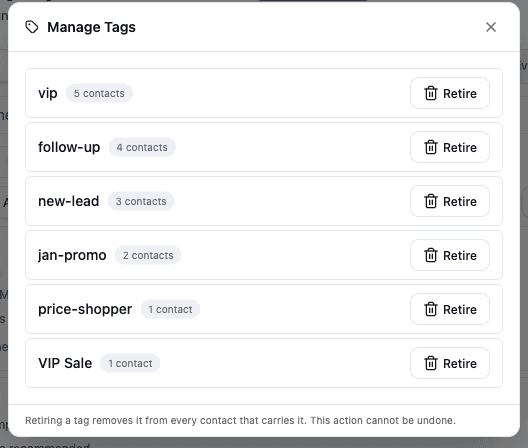Select the VIP Sale tag name
The image size is (528, 448).
pyautogui.click(x=65, y=363)
